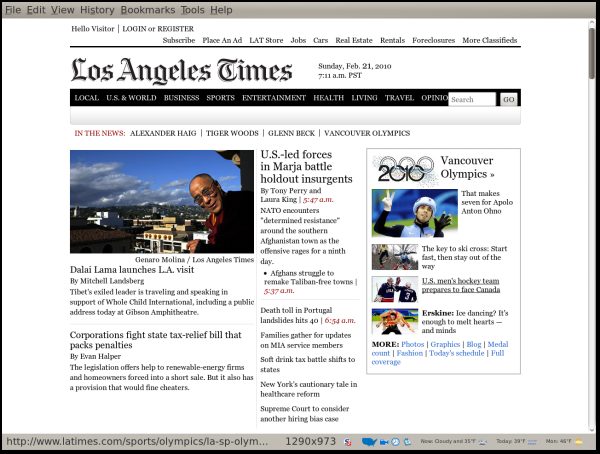Click the blue US map weather icon
Viewport: 600px width, 454px height.
[x=369, y=442]
